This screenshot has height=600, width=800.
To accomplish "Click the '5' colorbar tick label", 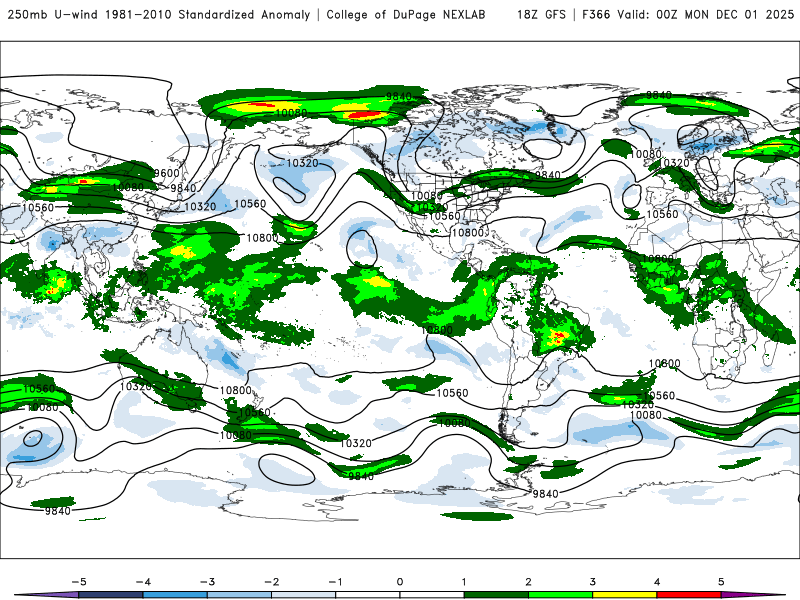I will click(721, 582).
